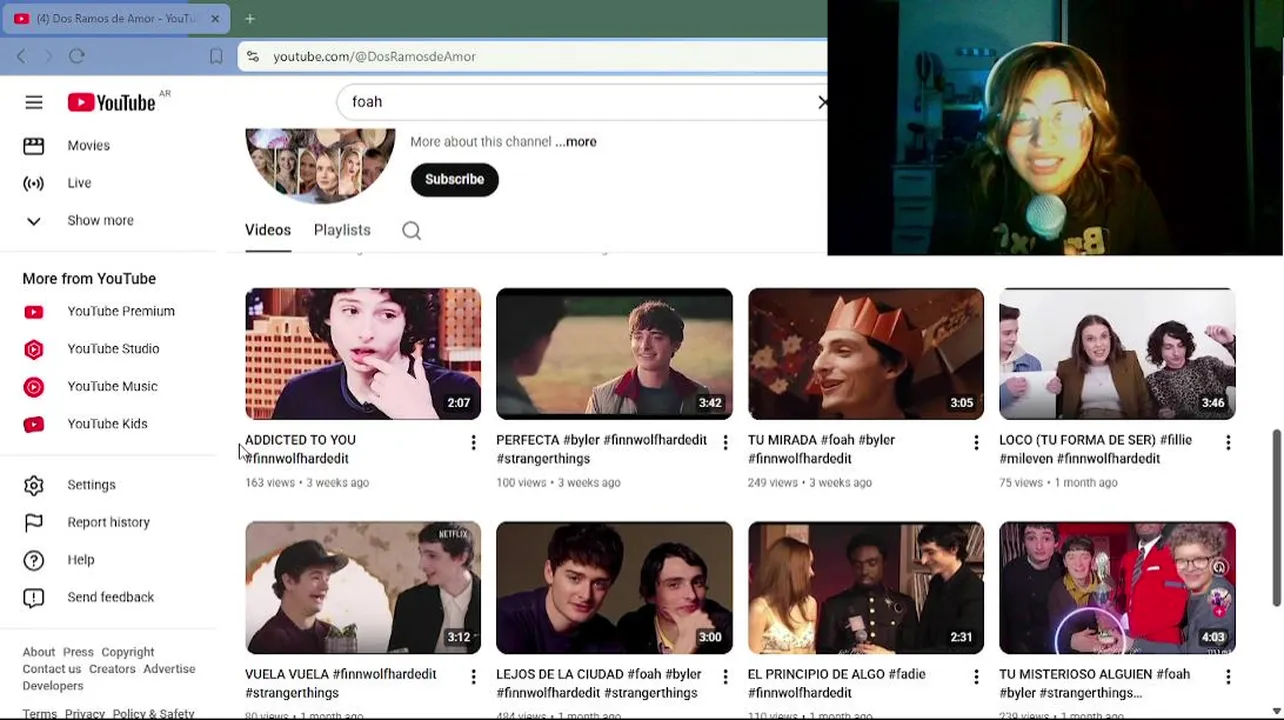Open the Report history flag icon
This screenshot has height=720, width=1284.
[34, 522]
